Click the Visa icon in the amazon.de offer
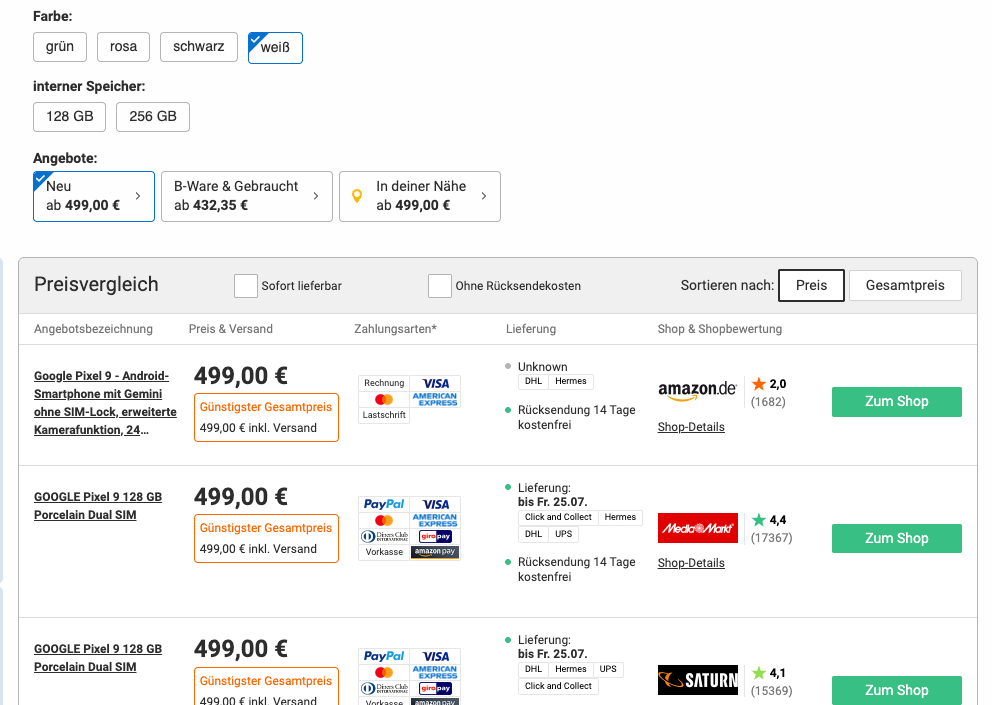This screenshot has width=992, height=705. tap(435, 384)
